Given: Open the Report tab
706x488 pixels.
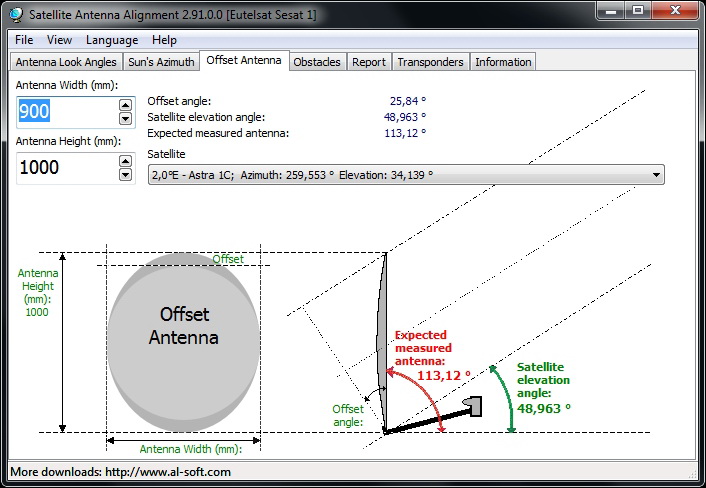Looking at the screenshot, I should (x=368, y=62).
